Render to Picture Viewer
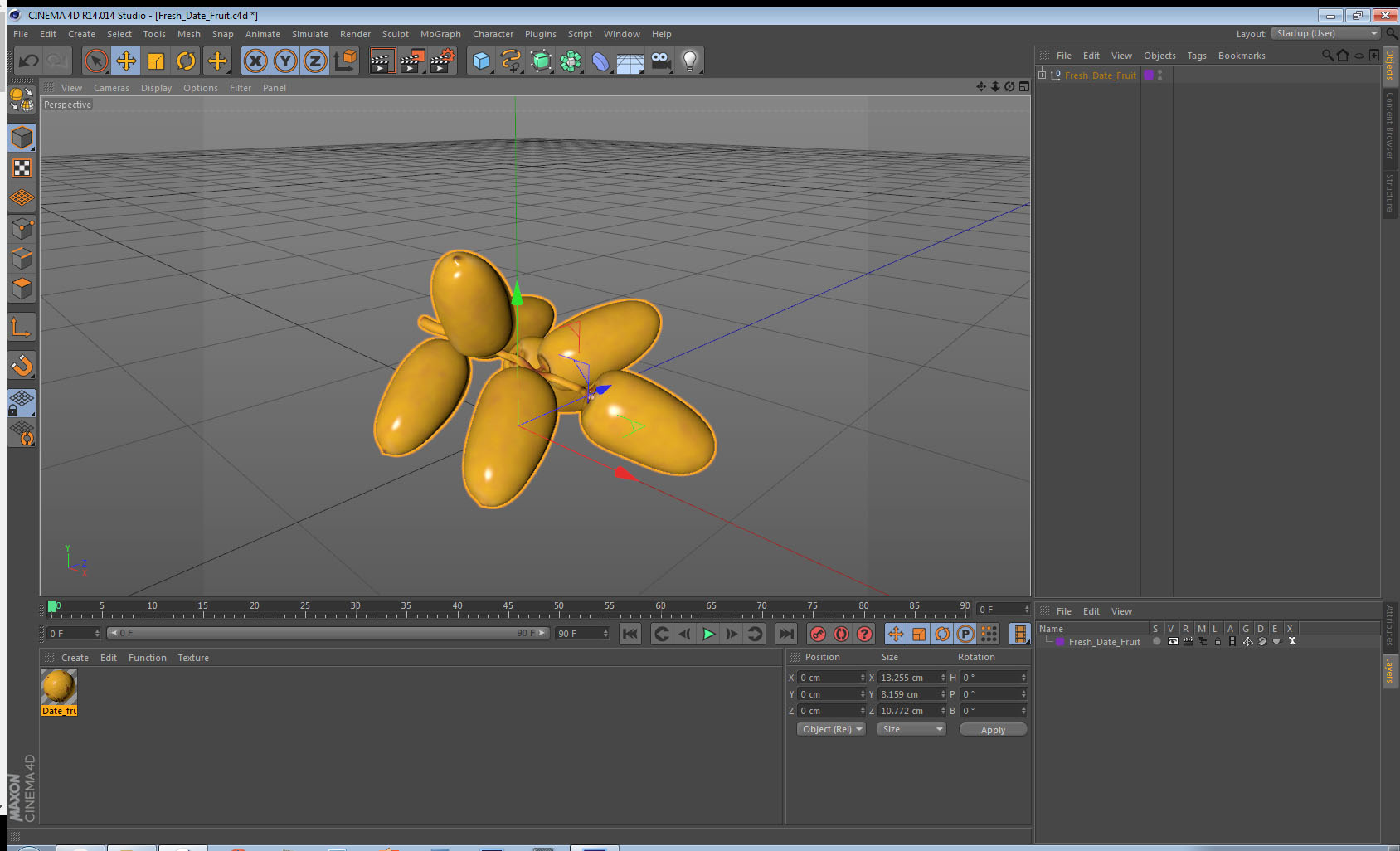The width and height of the screenshot is (1400, 851). coord(412,61)
